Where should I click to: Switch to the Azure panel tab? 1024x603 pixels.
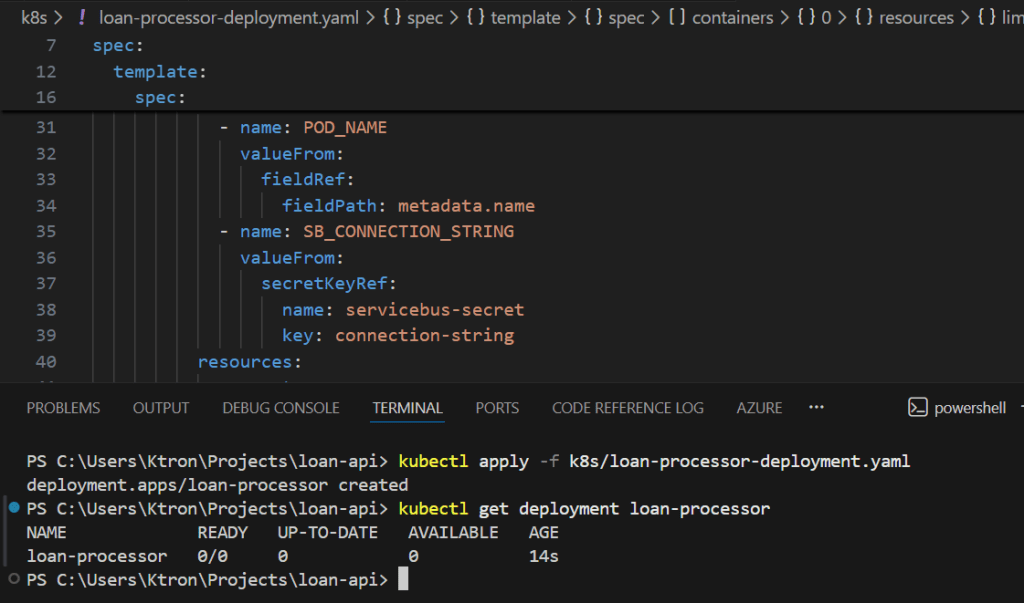tap(759, 408)
